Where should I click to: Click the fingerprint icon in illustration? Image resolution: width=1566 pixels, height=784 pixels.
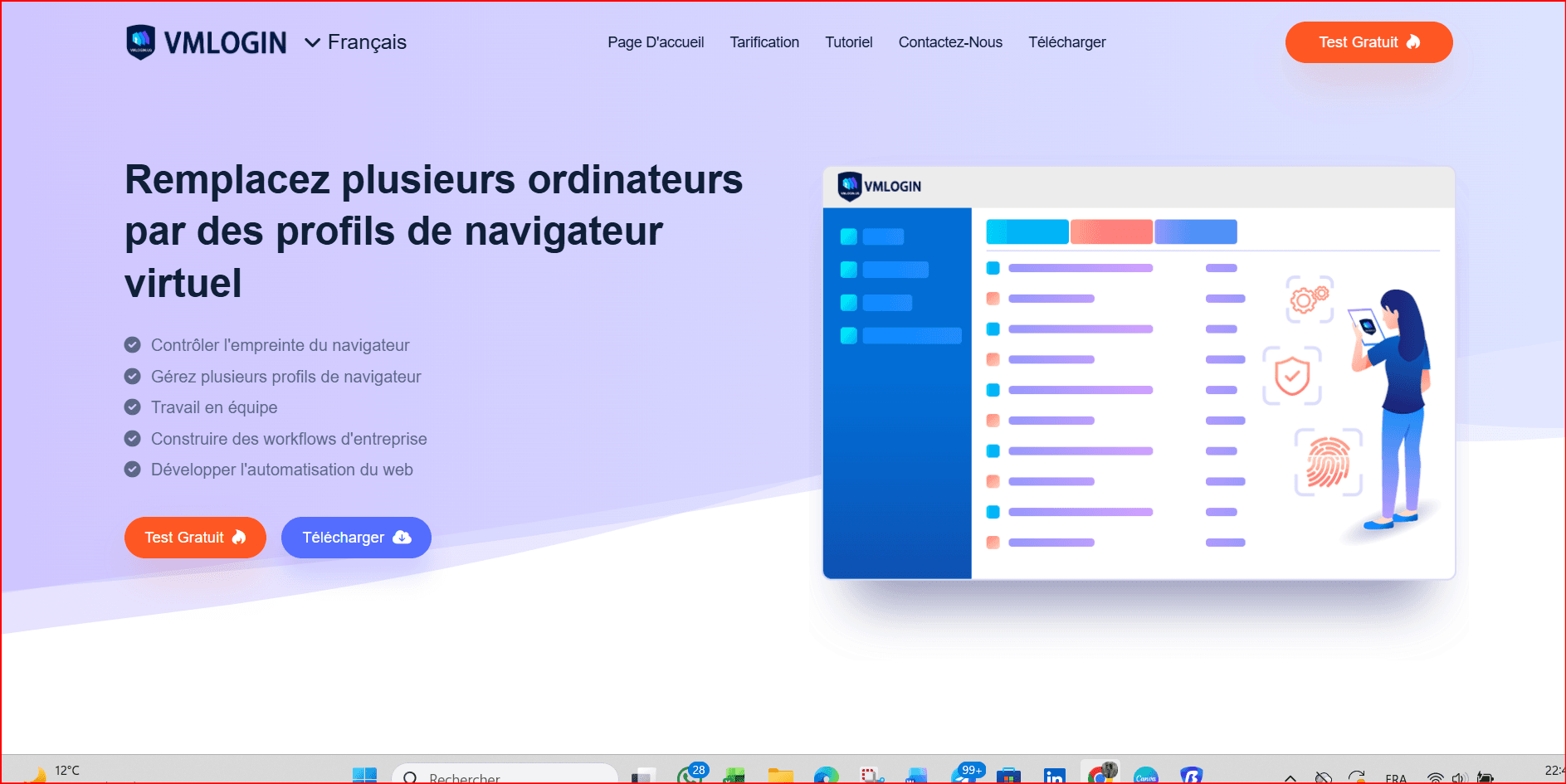[1328, 462]
